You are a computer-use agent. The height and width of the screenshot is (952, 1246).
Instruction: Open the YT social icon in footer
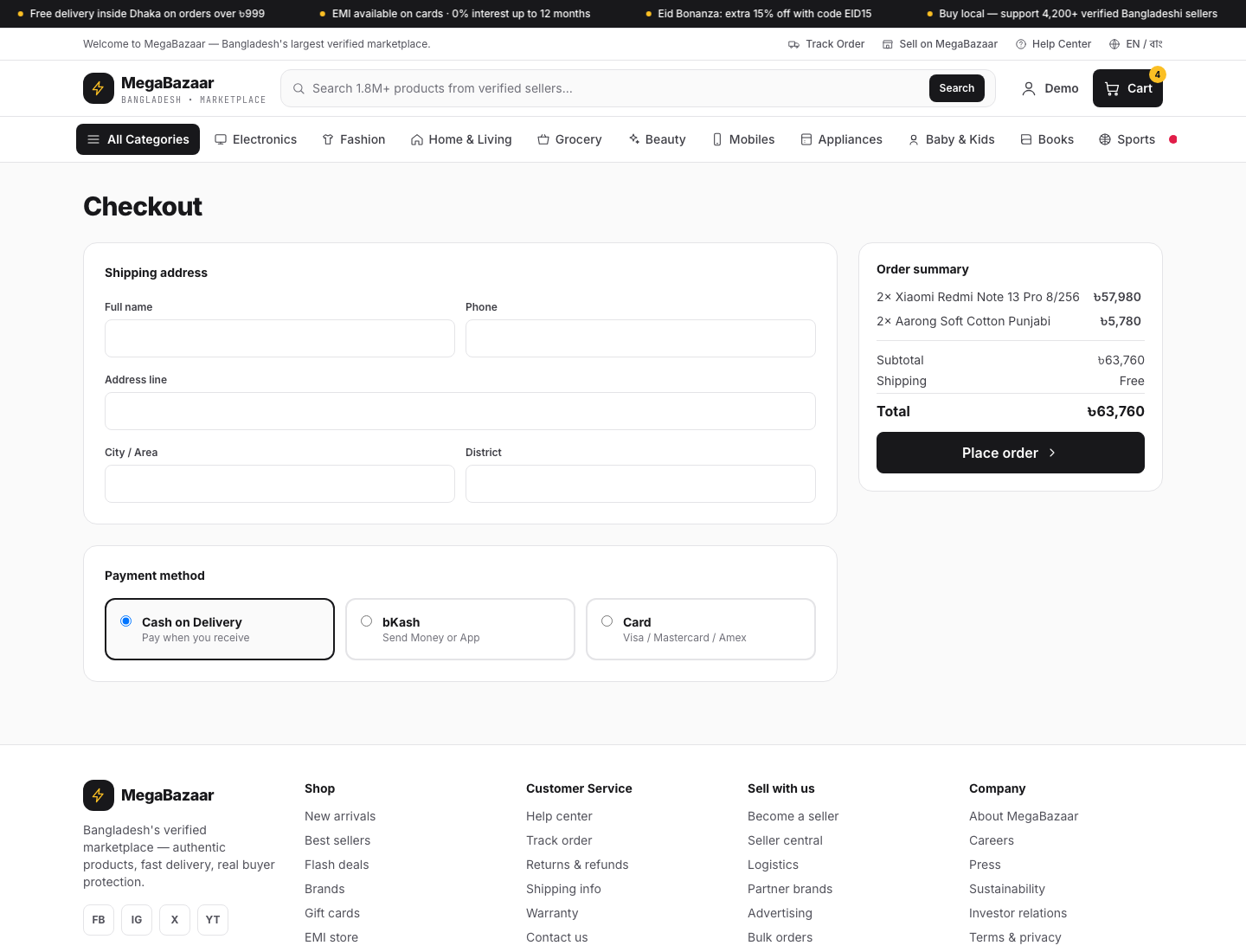[213, 920]
